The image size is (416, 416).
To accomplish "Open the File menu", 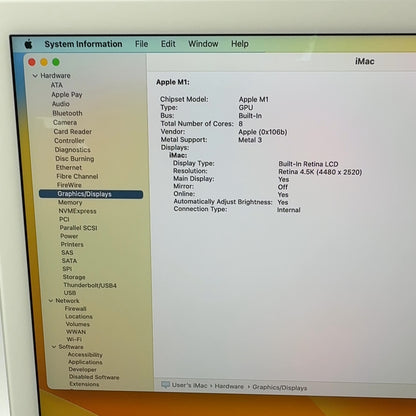I will tap(141, 44).
